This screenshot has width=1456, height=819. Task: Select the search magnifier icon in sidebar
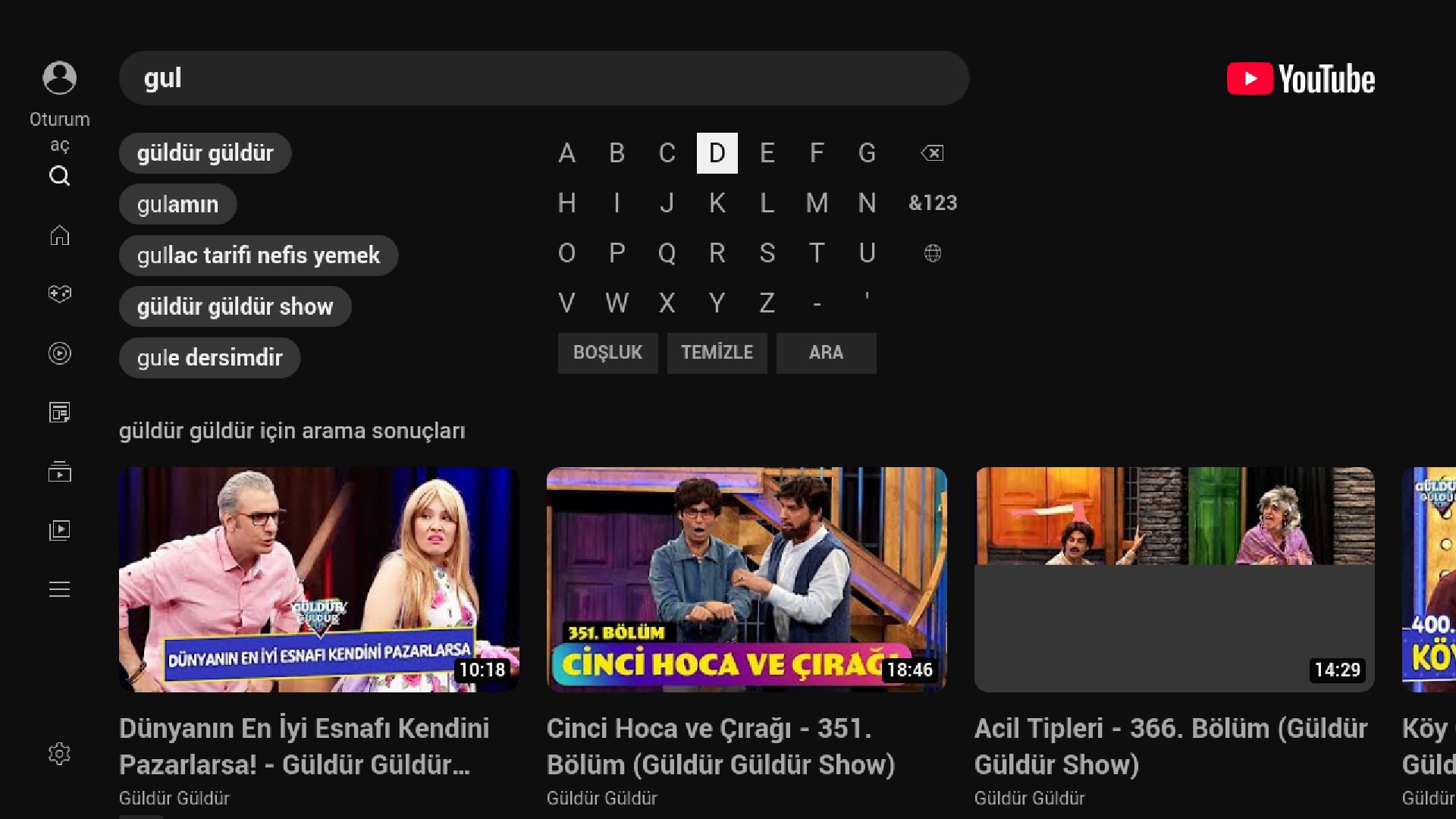59,176
